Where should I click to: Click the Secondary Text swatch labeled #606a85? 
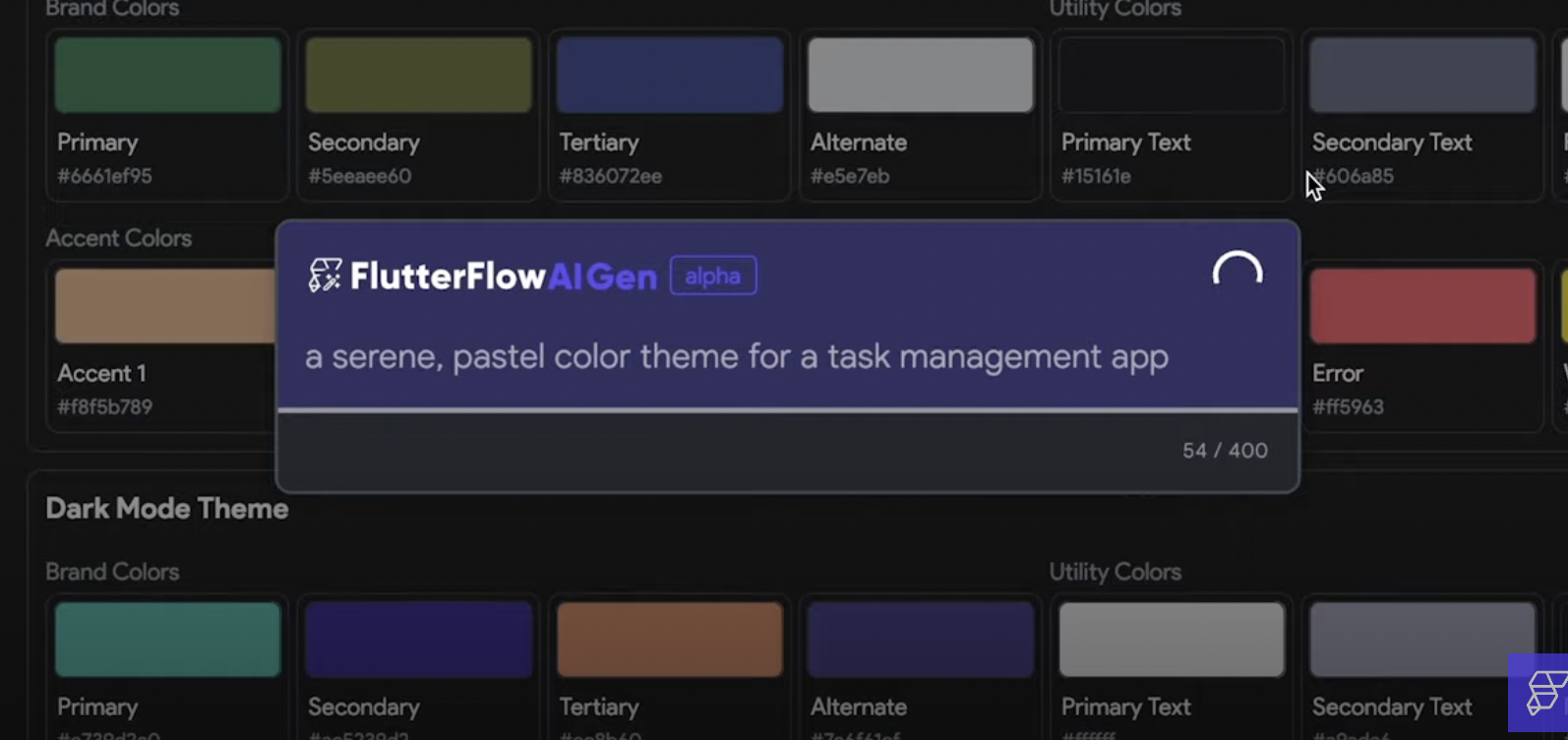coord(1422,76)
